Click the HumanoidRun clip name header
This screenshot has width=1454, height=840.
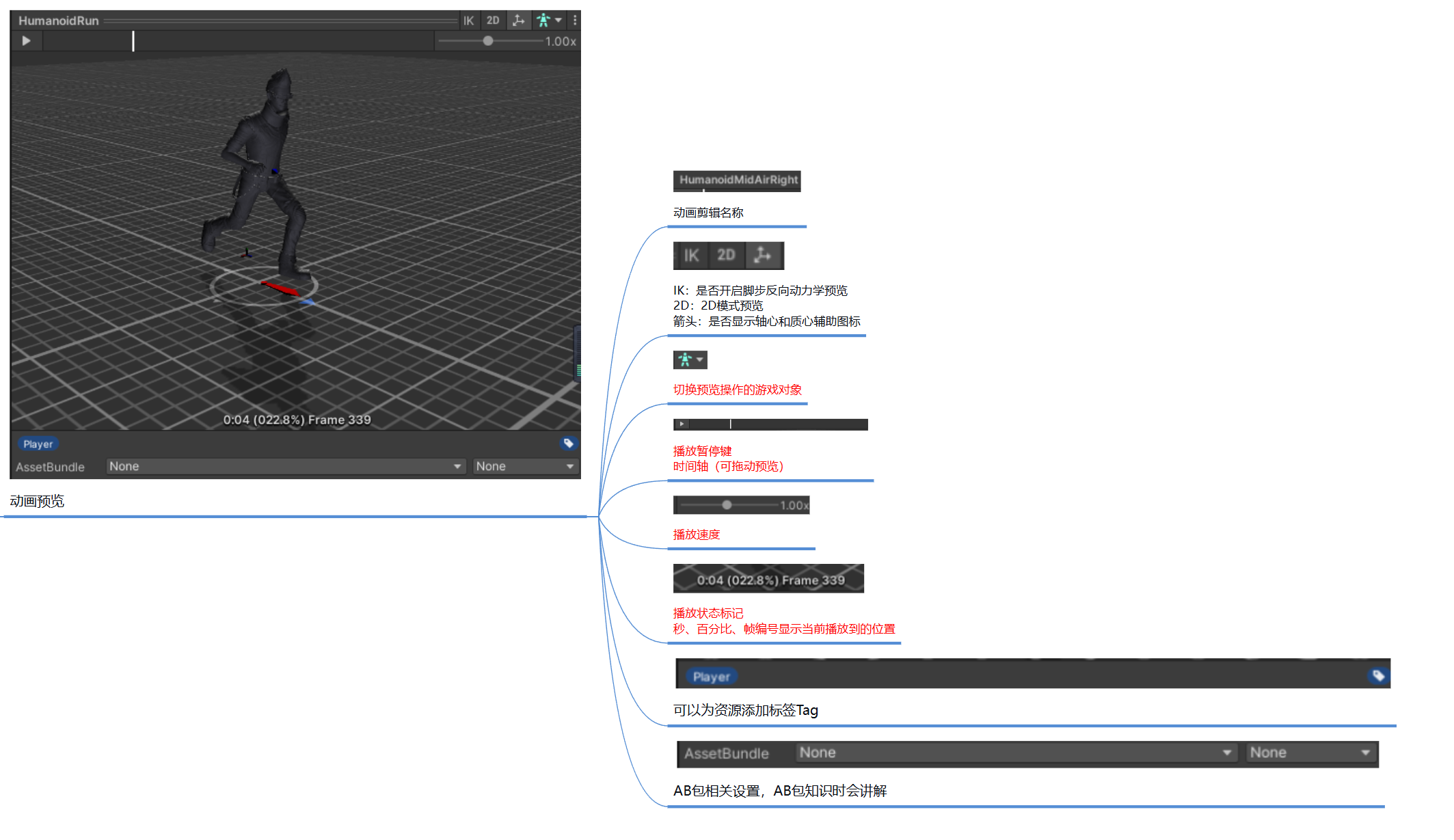[x=59, y=21]
